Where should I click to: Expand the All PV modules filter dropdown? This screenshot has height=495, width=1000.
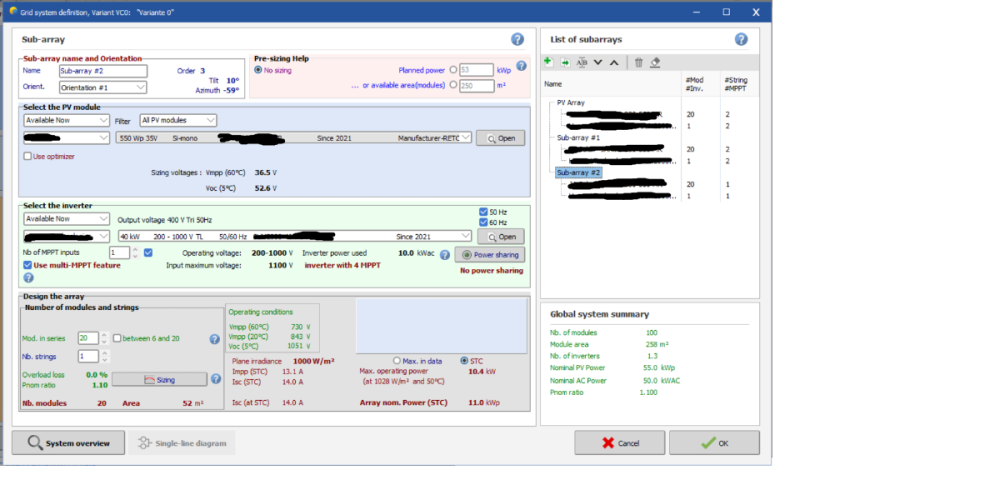tap(178, 120)
